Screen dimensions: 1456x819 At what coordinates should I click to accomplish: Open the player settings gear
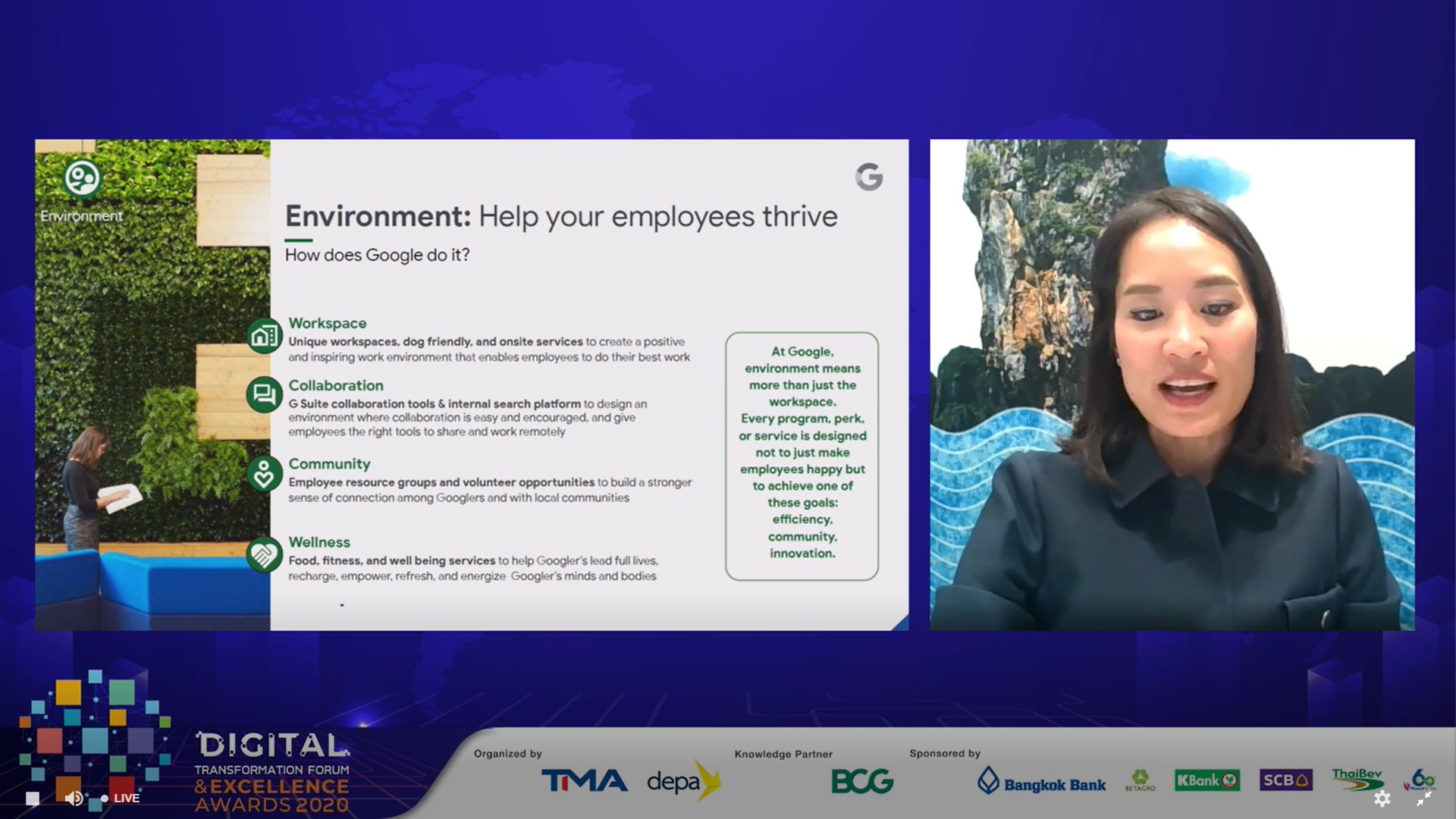tap(1382, 798)
